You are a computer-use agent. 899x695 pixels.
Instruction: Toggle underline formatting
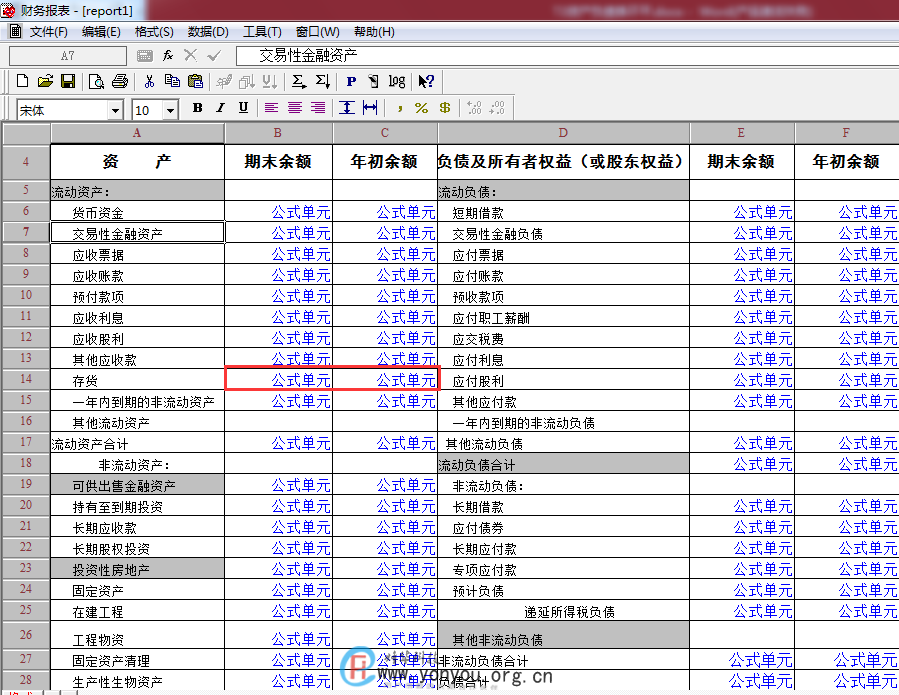[x=243, y=108]
